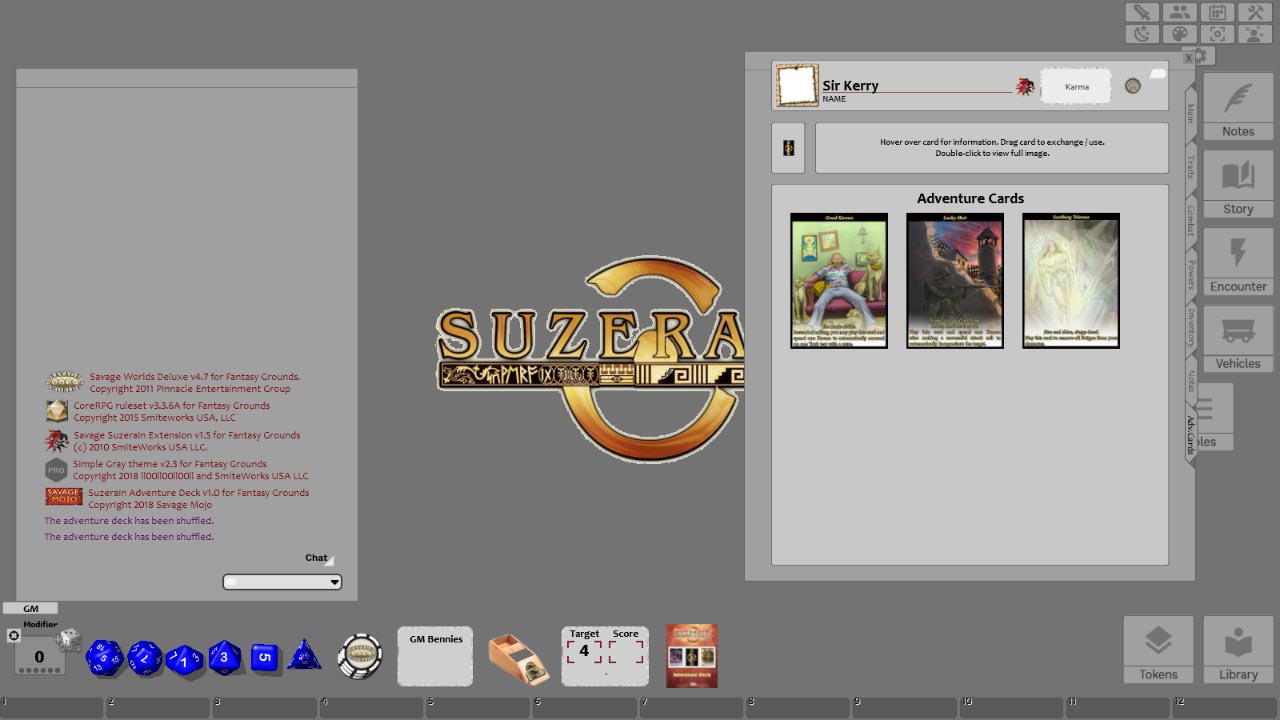Toggle the gear next to the Modifier box
The image size is (1280, 720).
(x=14, y=634)
